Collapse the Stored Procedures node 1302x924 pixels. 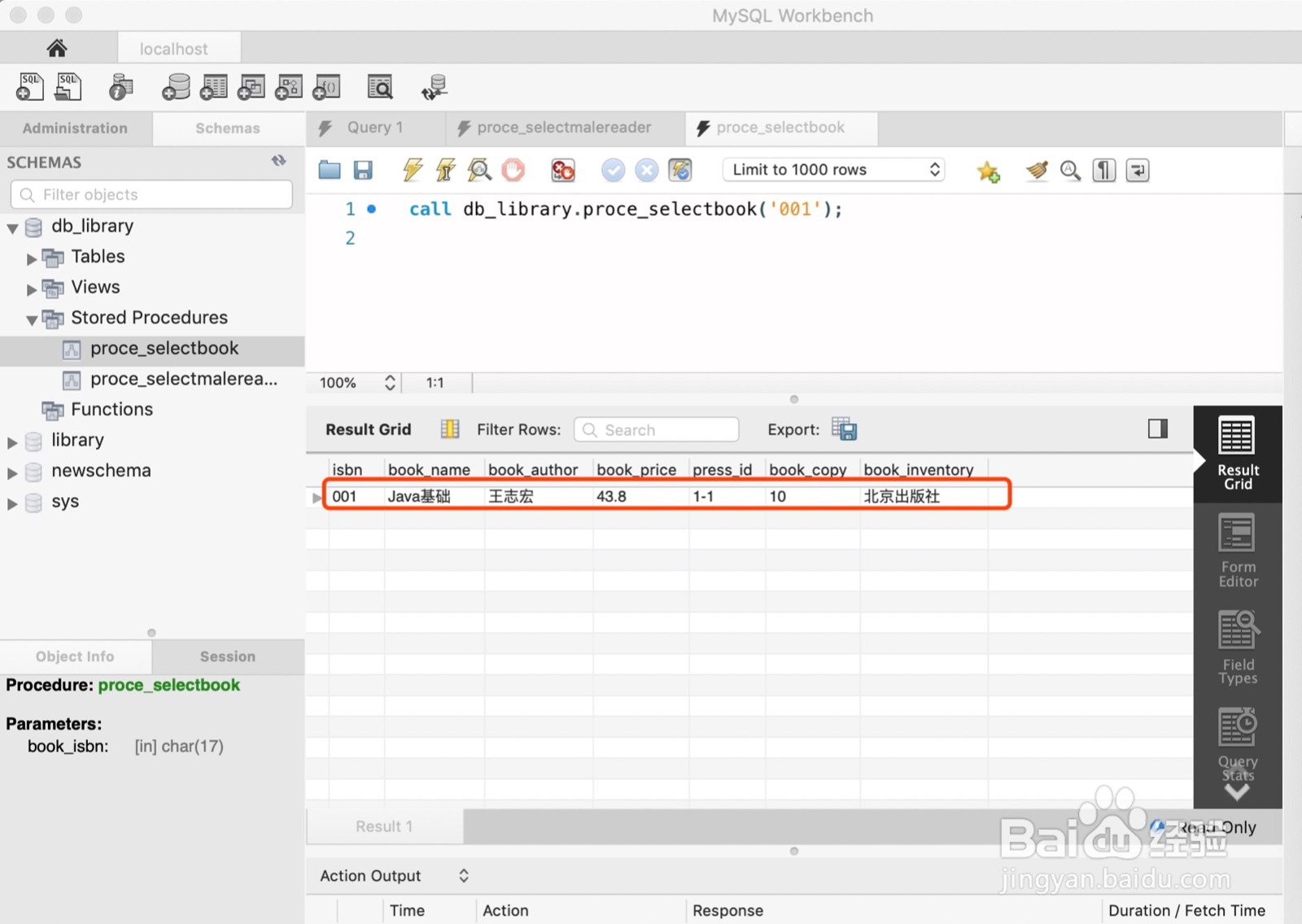32,320
